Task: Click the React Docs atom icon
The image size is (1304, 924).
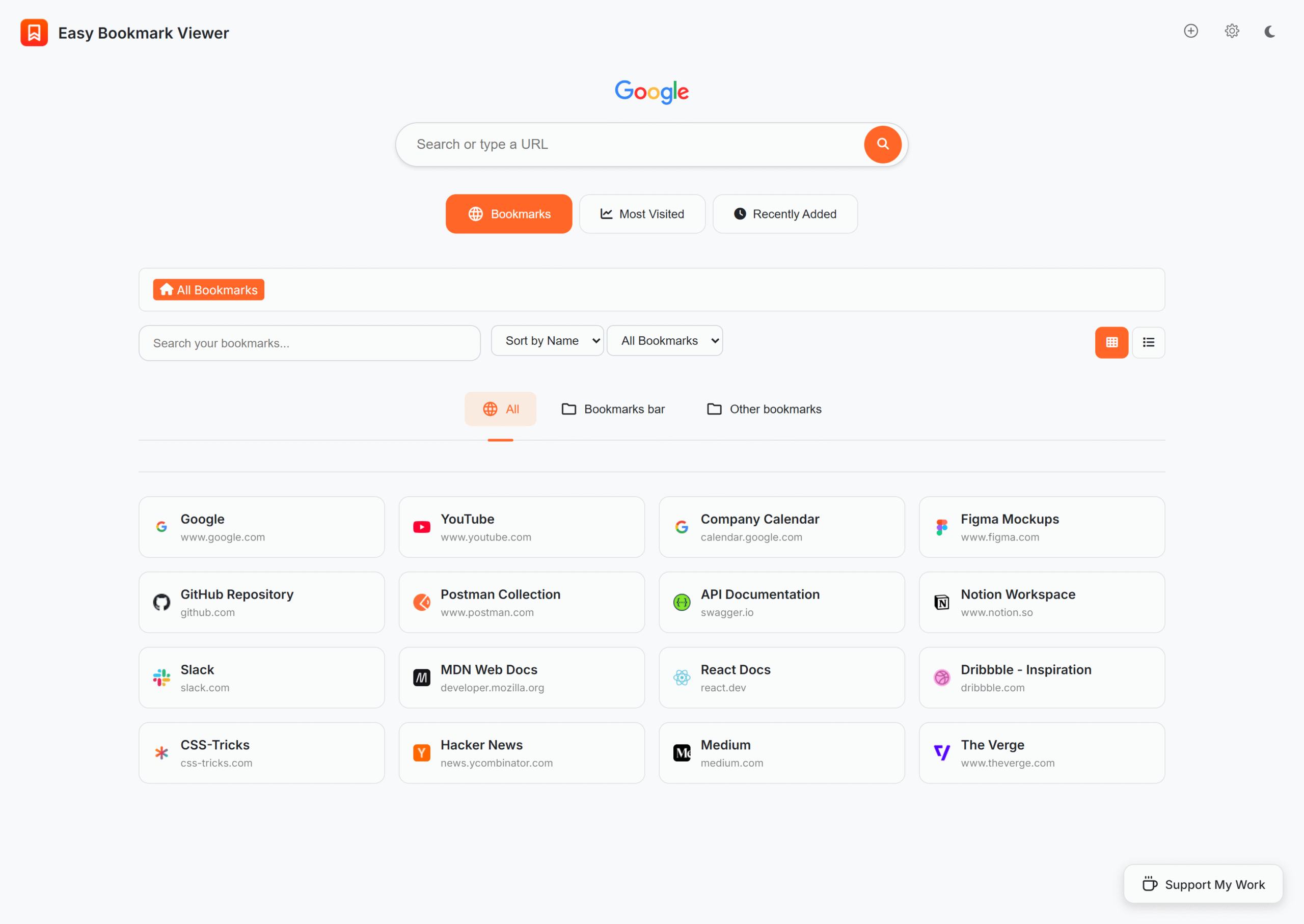Action: 682,677
